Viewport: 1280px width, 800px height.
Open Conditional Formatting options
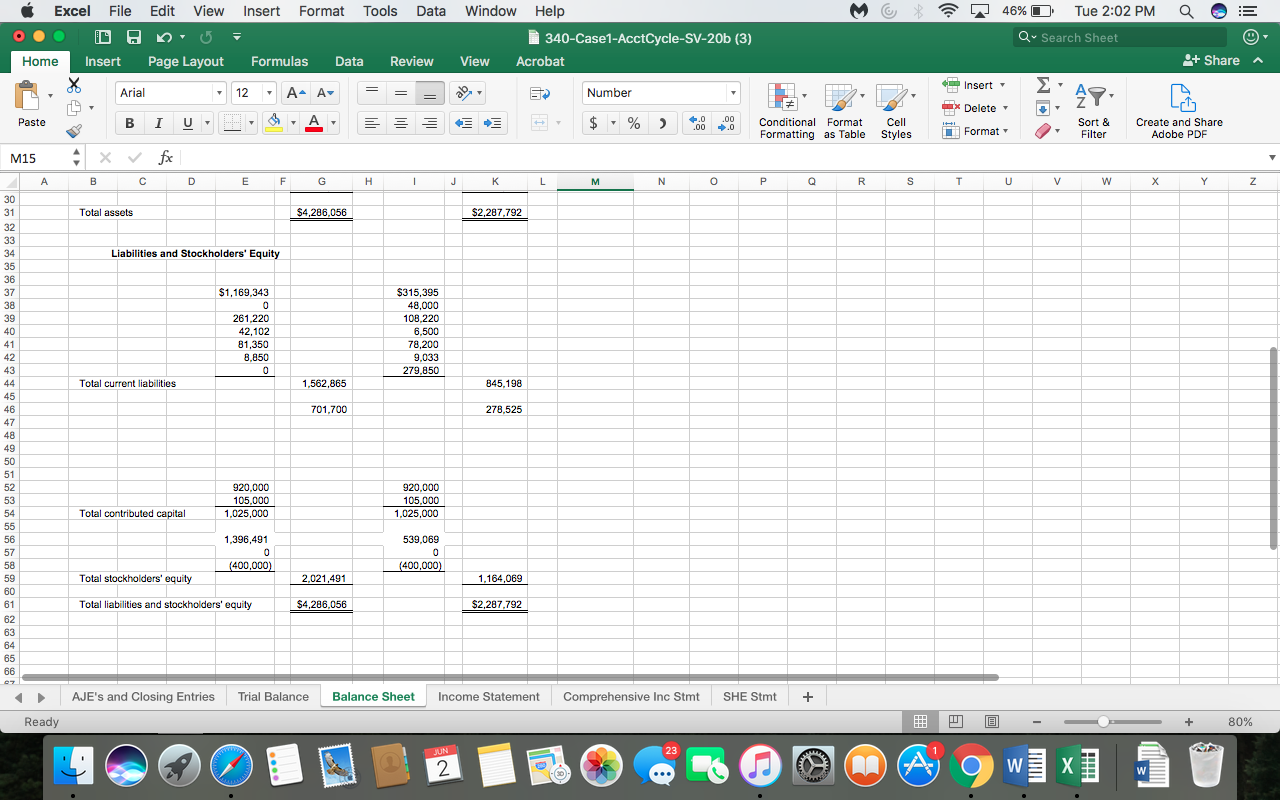787,112
